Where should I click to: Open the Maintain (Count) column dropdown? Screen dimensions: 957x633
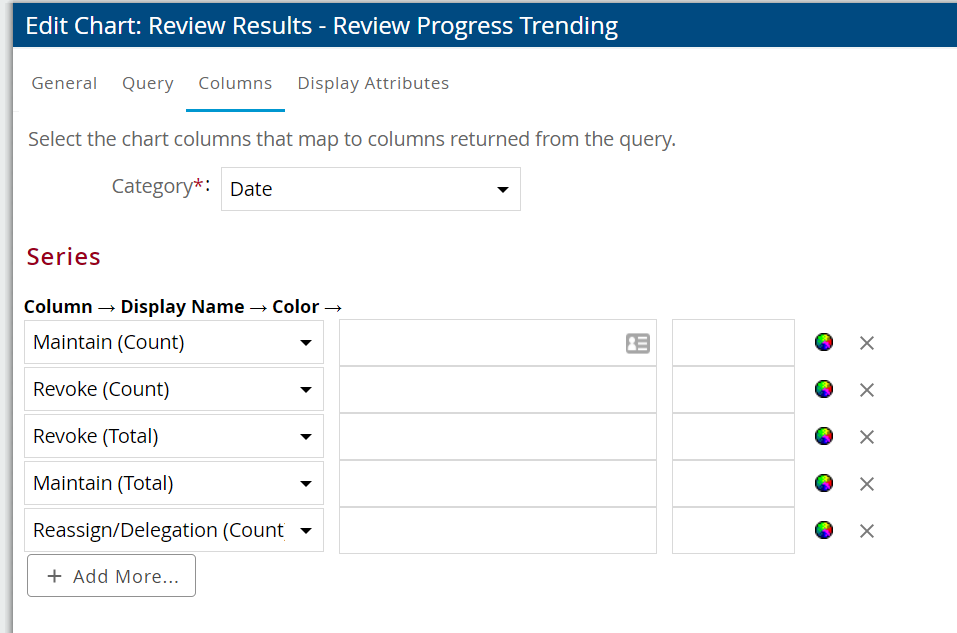(x=173, y=342)
